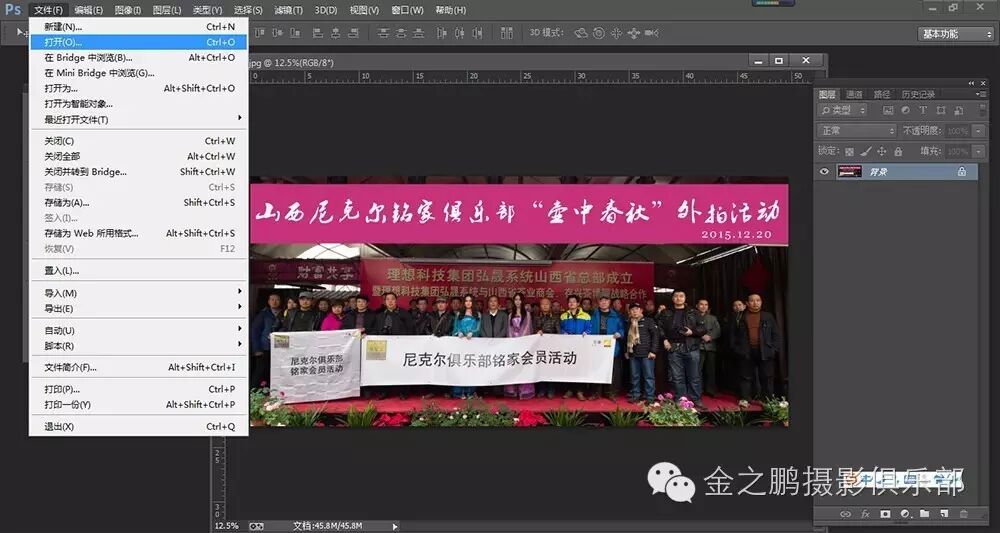The height and width of the screenshot is (533, 1000).
Task: Select the 3D zoom camera icon
Action: pos(651,33)
